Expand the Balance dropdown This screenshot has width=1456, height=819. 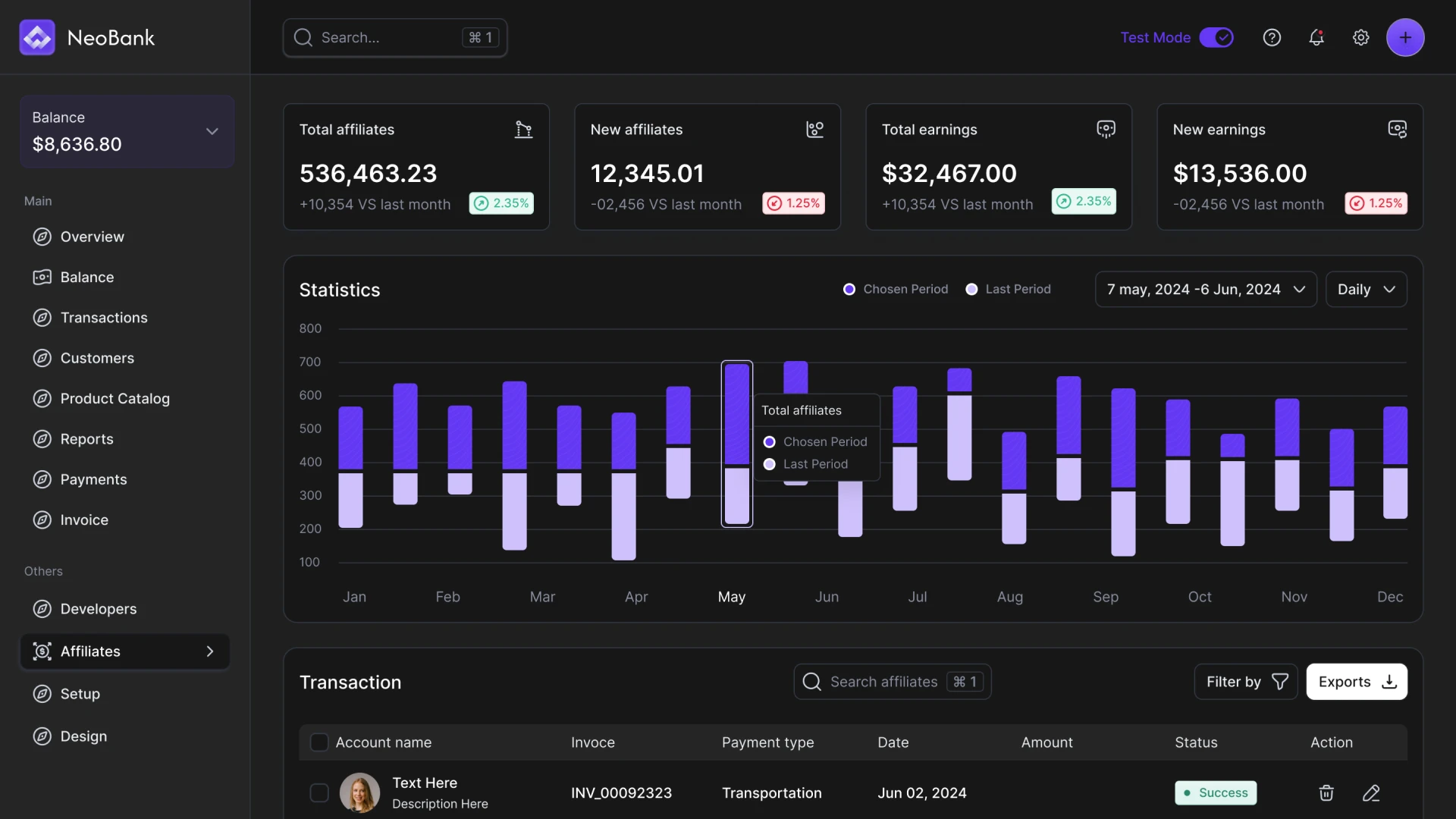click(212, 131)
